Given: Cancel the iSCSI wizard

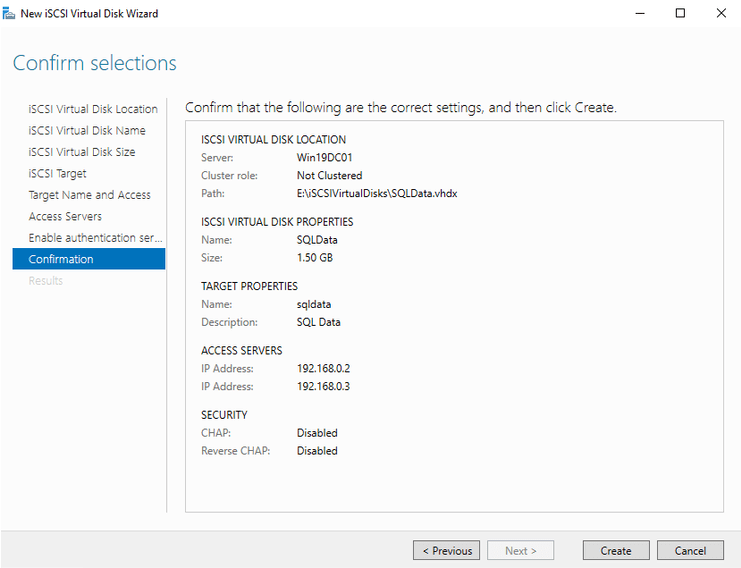Looking at the screenshot, I should (x=690, y=550).
